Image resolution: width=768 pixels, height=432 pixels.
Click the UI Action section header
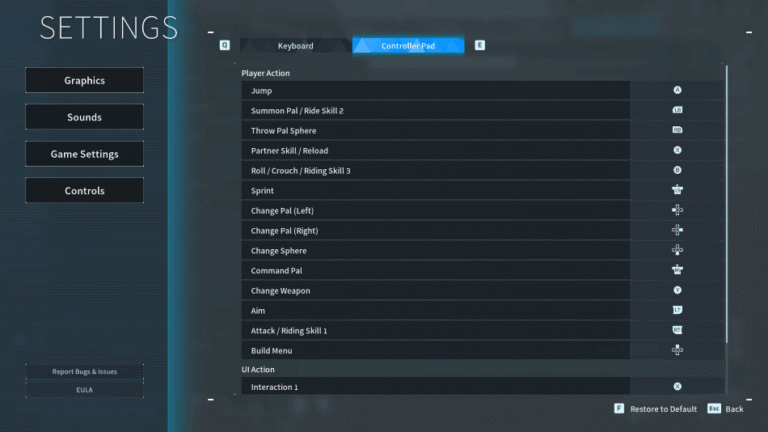coord(258,369)
